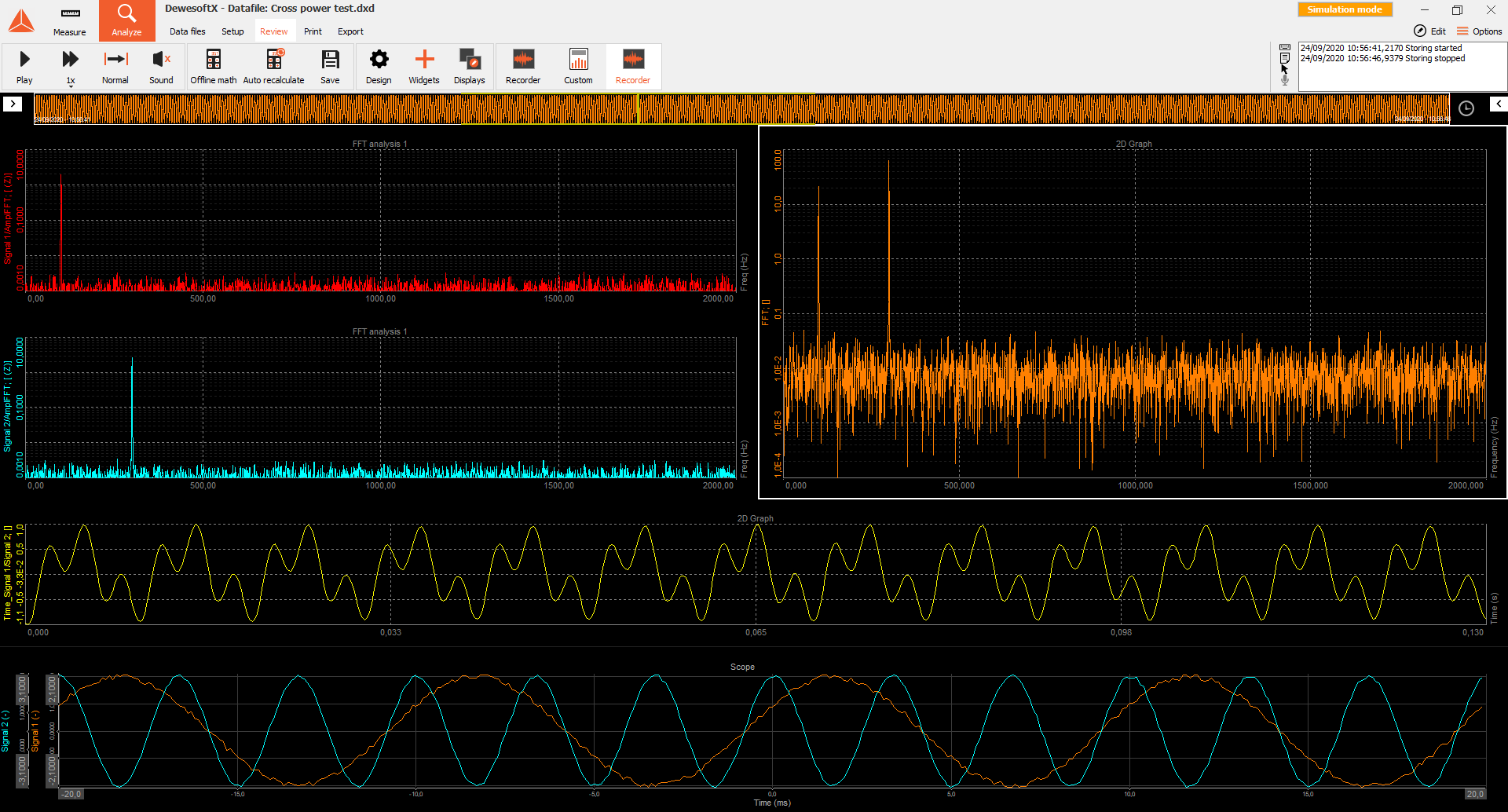Add a display with the Widgets plus icon
The width and height of the screenshot is (1508, 812).
point(424,66)
